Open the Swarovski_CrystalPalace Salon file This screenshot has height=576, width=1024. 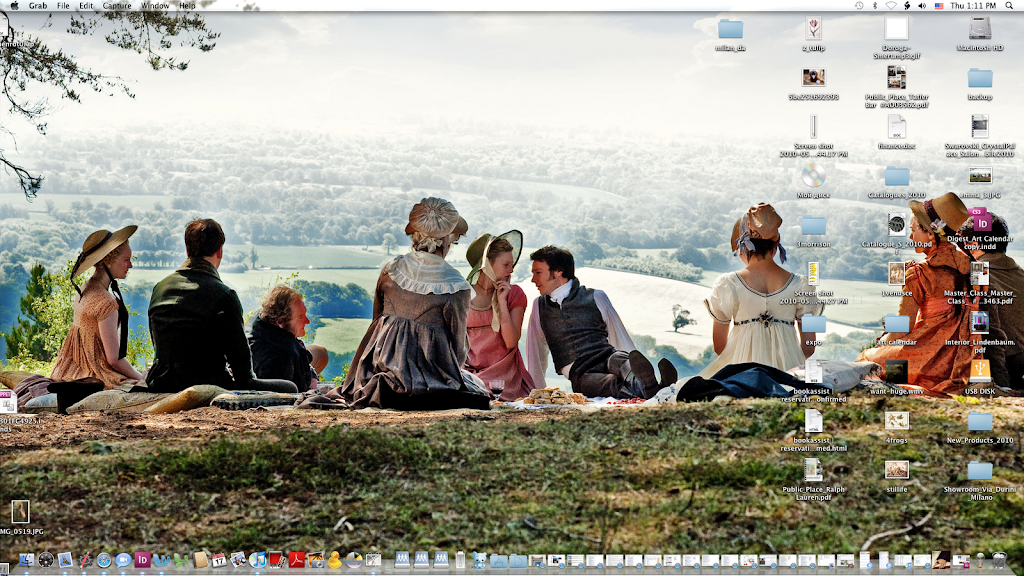point(980,127)
